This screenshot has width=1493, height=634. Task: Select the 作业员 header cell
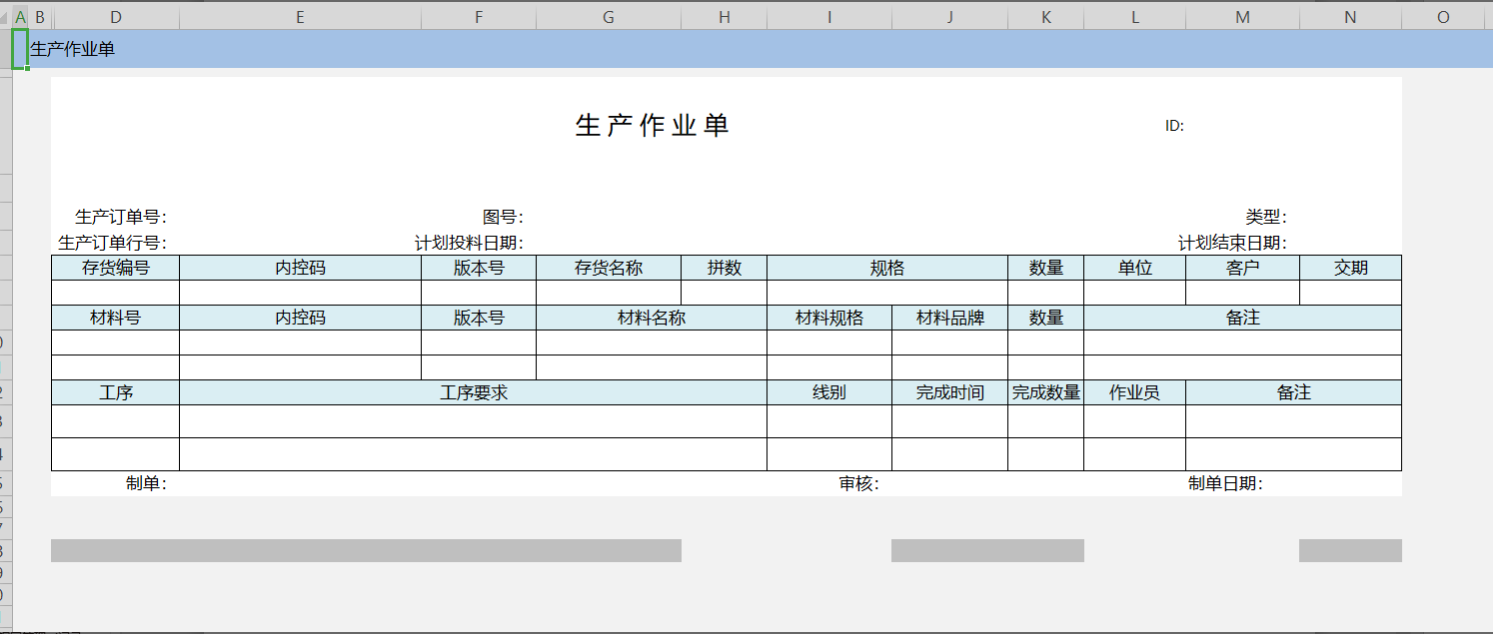(x=1134, y=393)
